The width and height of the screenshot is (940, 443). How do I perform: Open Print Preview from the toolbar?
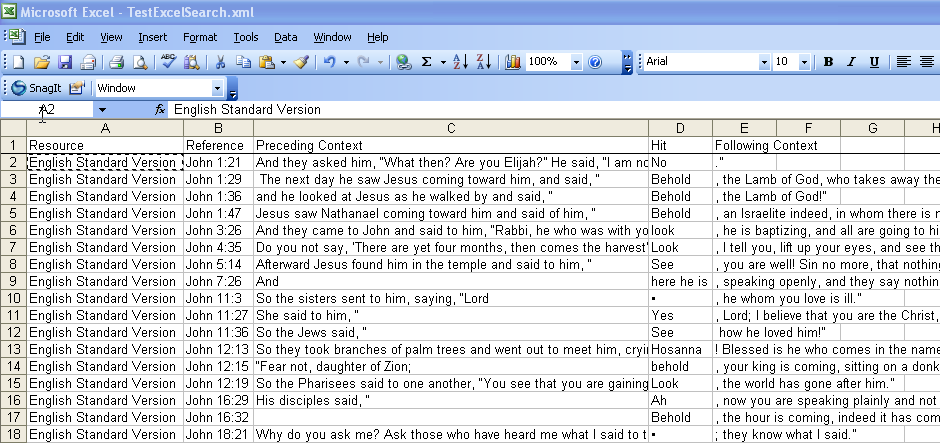[x=140, y=62]
